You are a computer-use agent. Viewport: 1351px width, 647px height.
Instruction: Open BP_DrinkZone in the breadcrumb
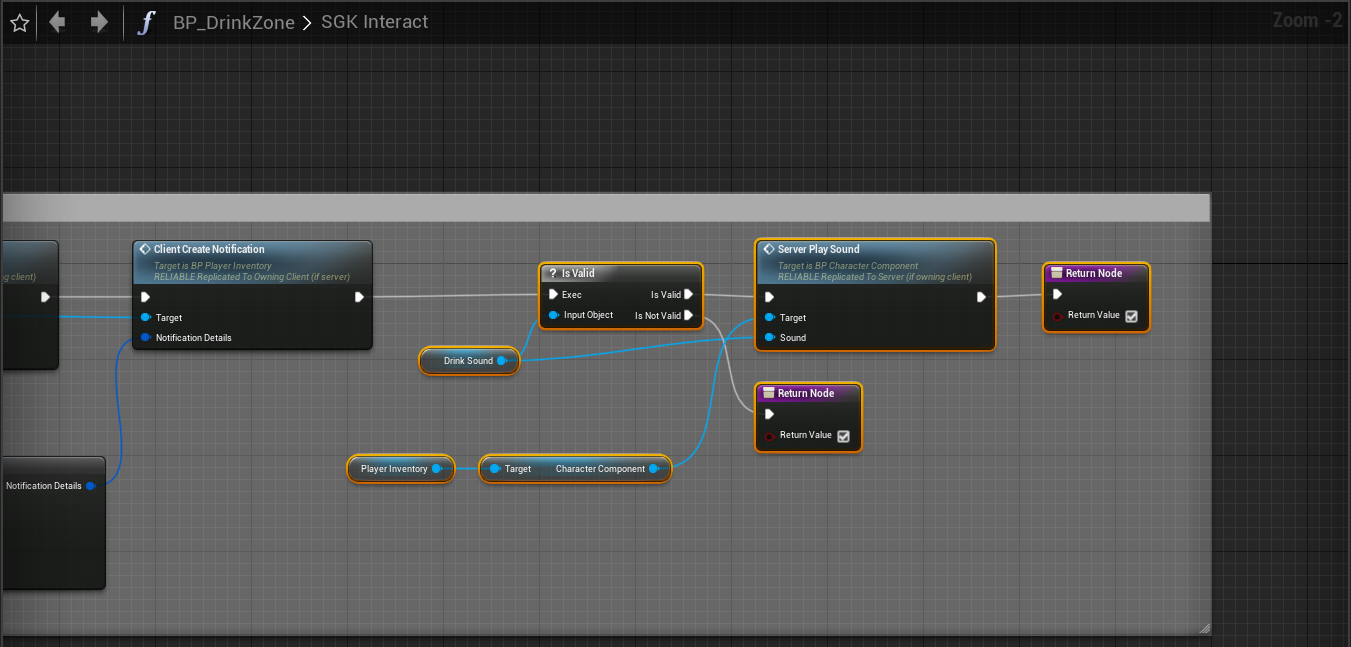(233, 22)
